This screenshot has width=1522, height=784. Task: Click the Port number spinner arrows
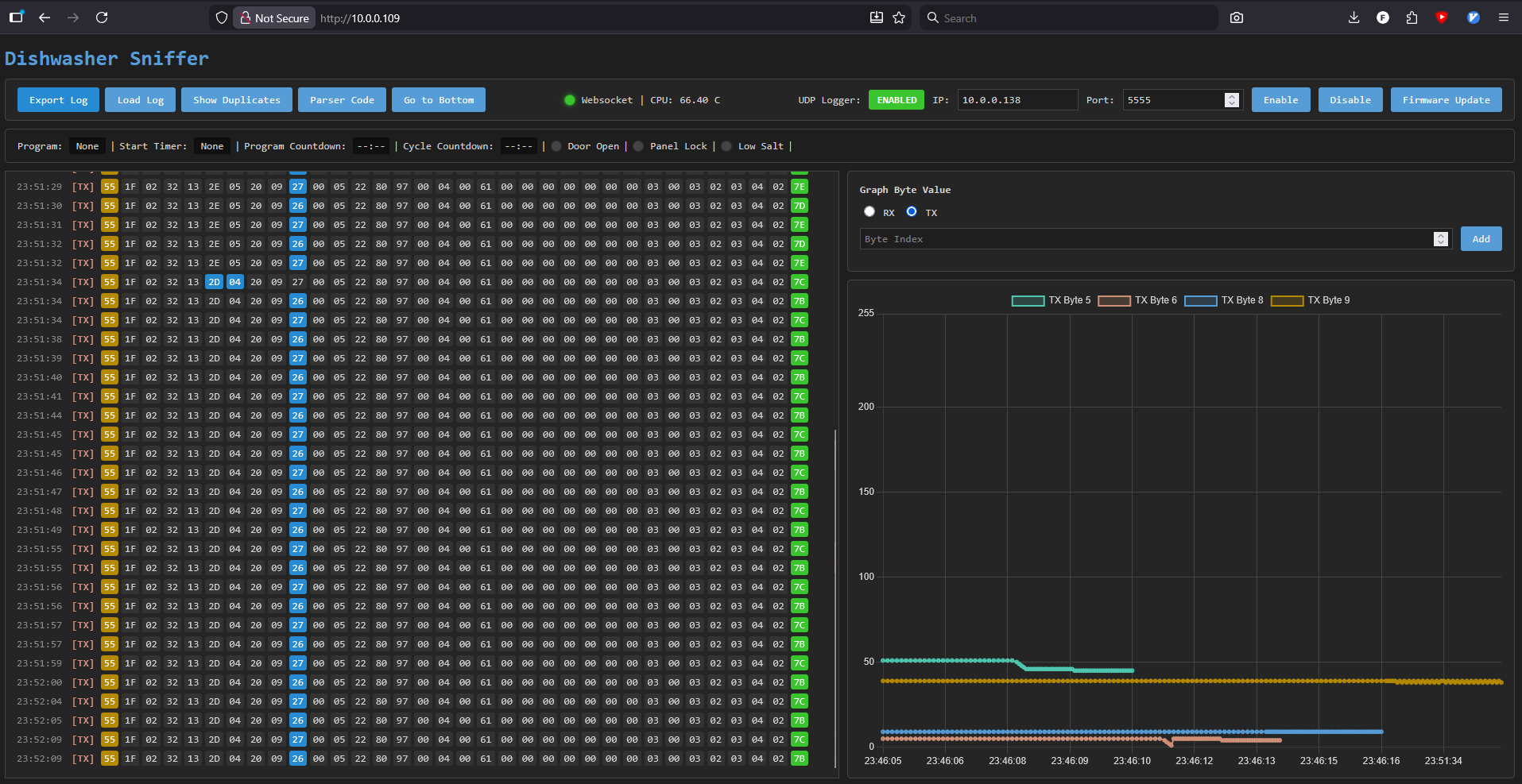click(1232, 100)
